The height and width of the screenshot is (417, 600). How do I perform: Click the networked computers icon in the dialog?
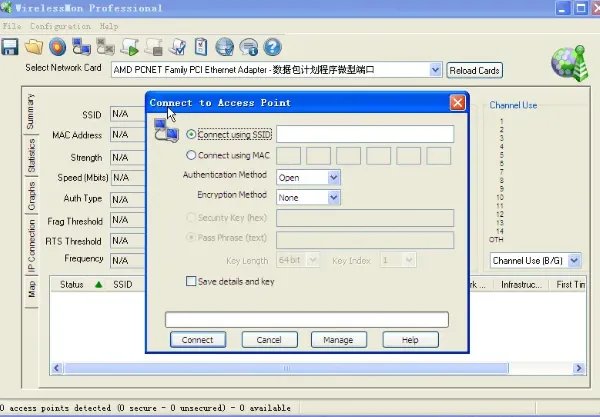coord(166,130)
